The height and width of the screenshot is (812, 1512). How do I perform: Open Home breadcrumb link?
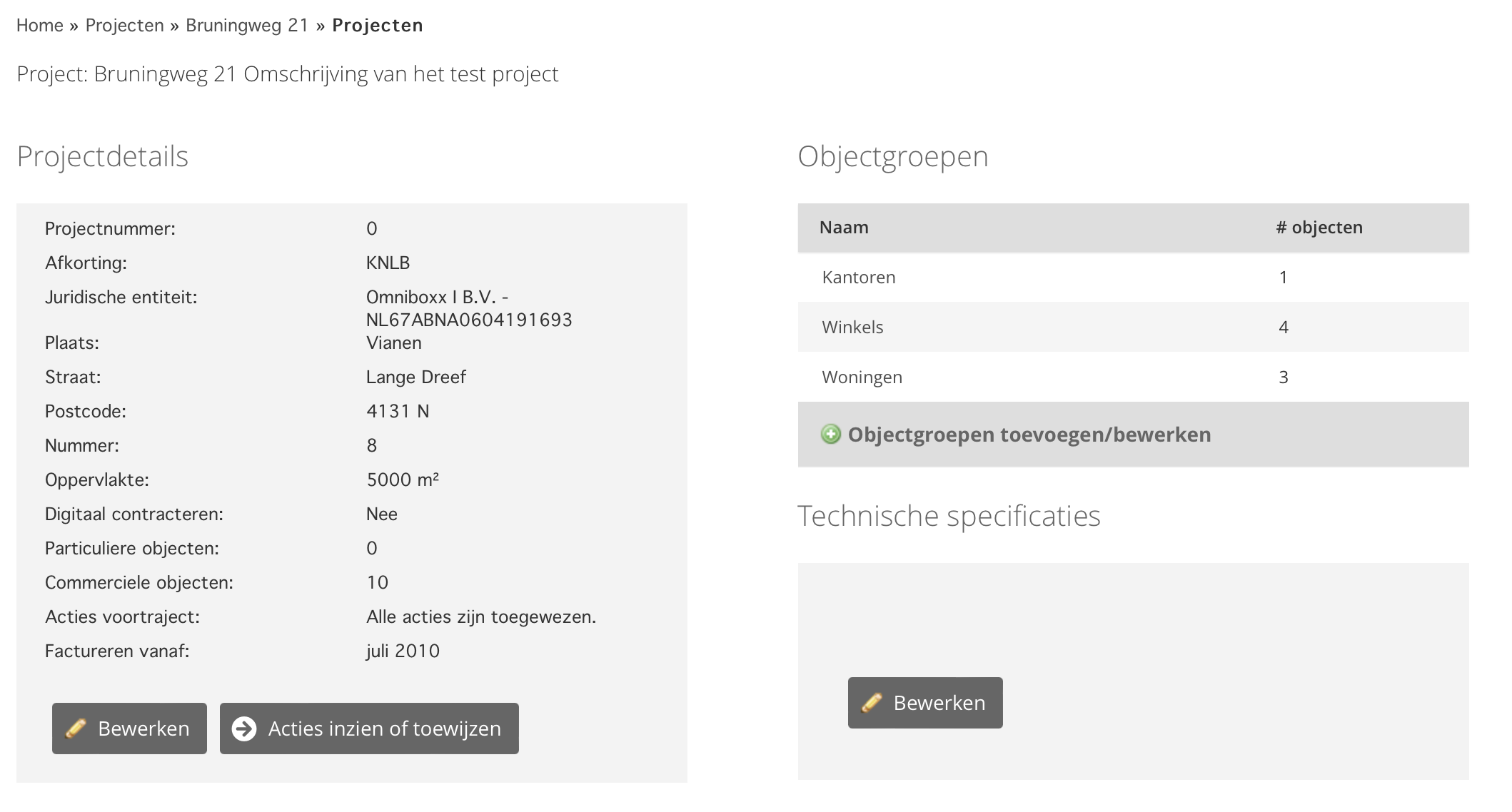pyautogui.click(x=40, y=26)
